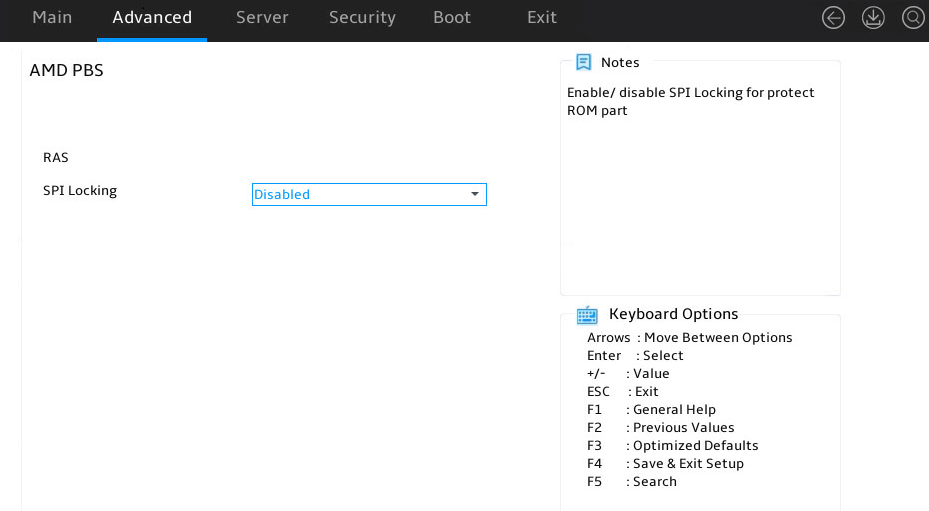The width and height of the screenshot is (929, 511).
Task: Select the SPI Locking label
Action: (80, 191)
